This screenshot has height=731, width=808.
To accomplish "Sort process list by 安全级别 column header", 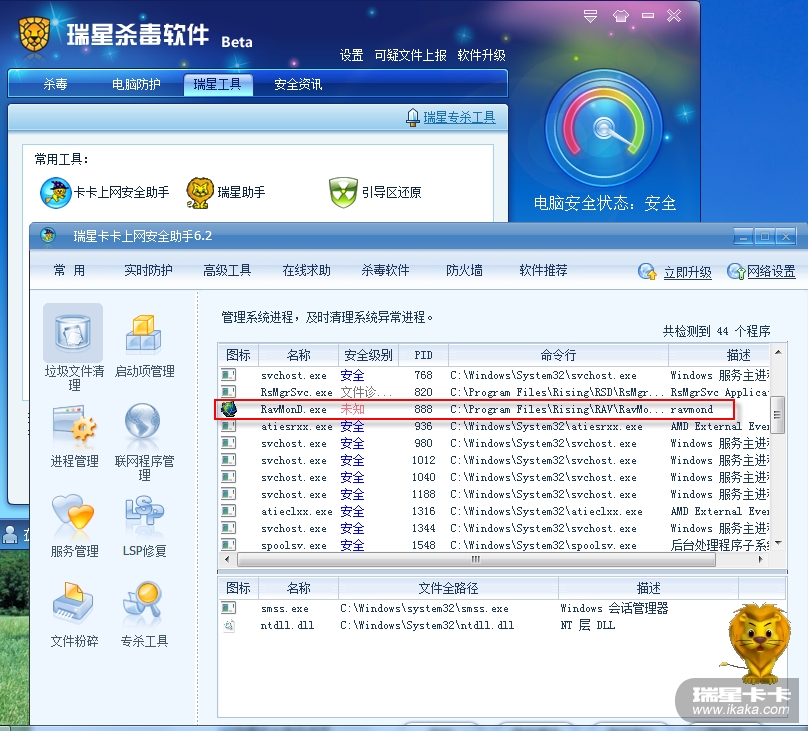I will click(368, 355).
